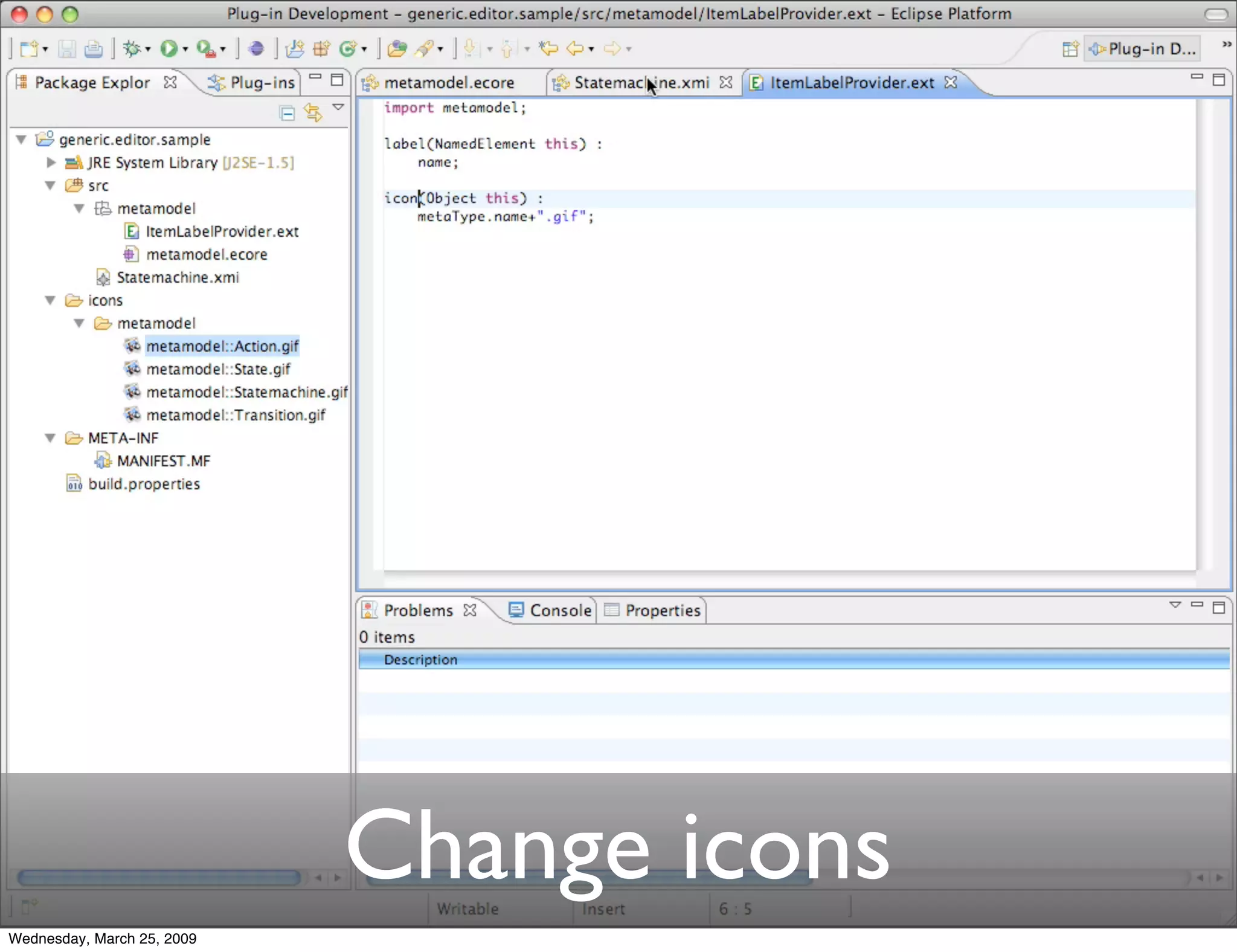The image size is (1237, 952).
Task: Click the Debug bug icon
Action: tap(132, 48)
